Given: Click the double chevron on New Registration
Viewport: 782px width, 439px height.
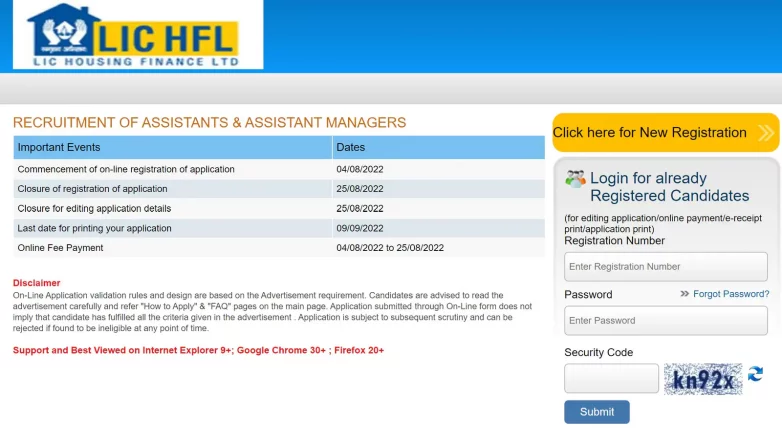Looking at the screenshot, I should 766,133.
